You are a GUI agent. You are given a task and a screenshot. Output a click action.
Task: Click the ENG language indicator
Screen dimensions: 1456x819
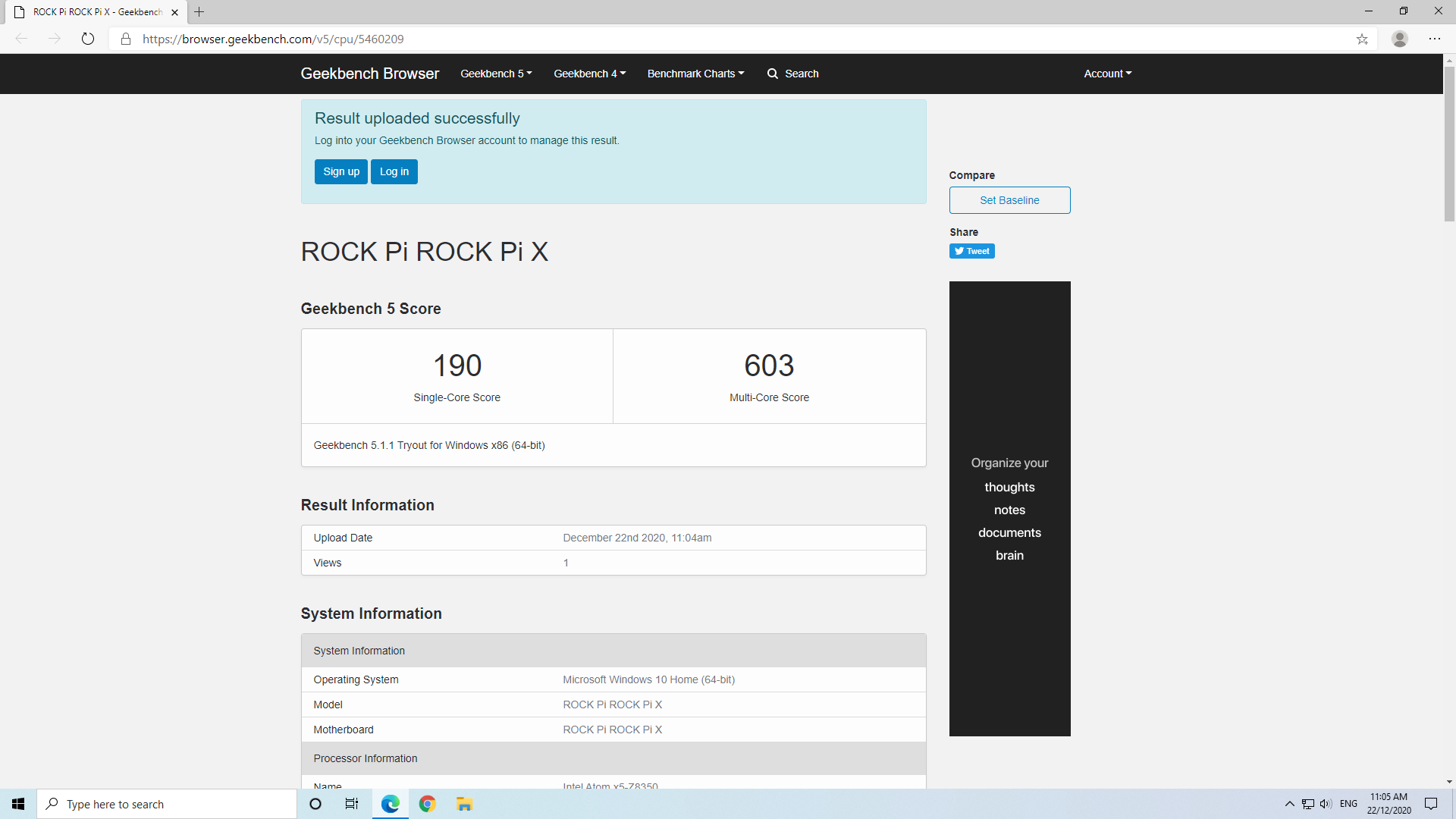(x=1348, y=804)
